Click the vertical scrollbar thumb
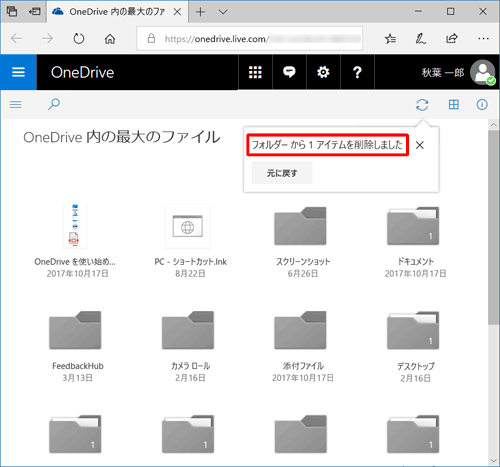 pyautogui.click(x=494, y=227)
